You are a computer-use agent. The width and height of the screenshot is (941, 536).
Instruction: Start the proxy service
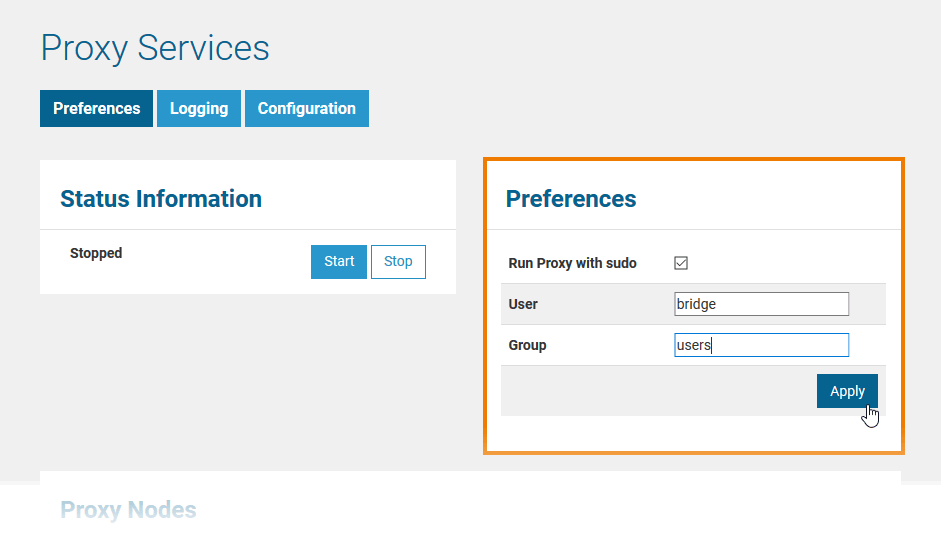(339, 262)
